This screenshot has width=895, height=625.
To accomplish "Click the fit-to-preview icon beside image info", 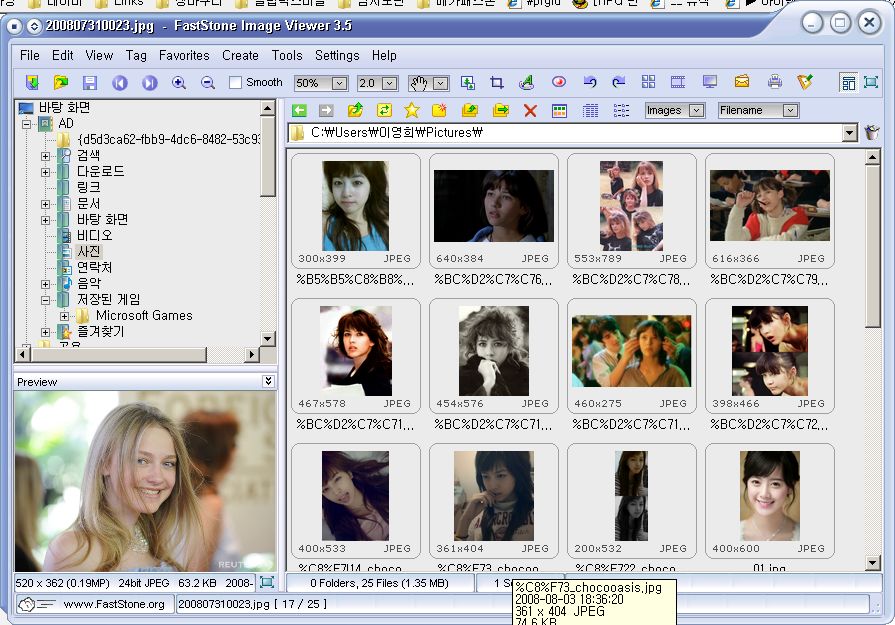I will click(267, 582).
